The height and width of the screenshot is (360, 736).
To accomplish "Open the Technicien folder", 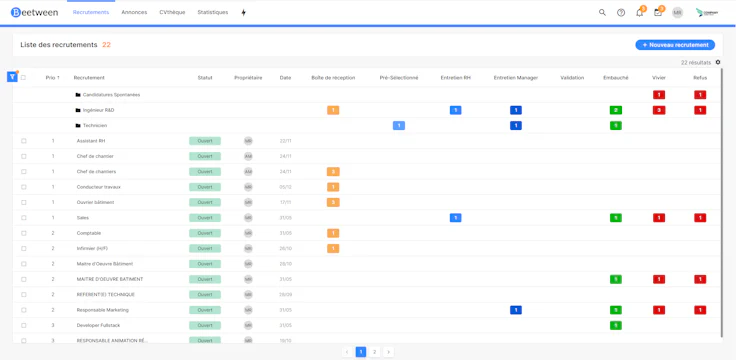I will click(91, 126).
